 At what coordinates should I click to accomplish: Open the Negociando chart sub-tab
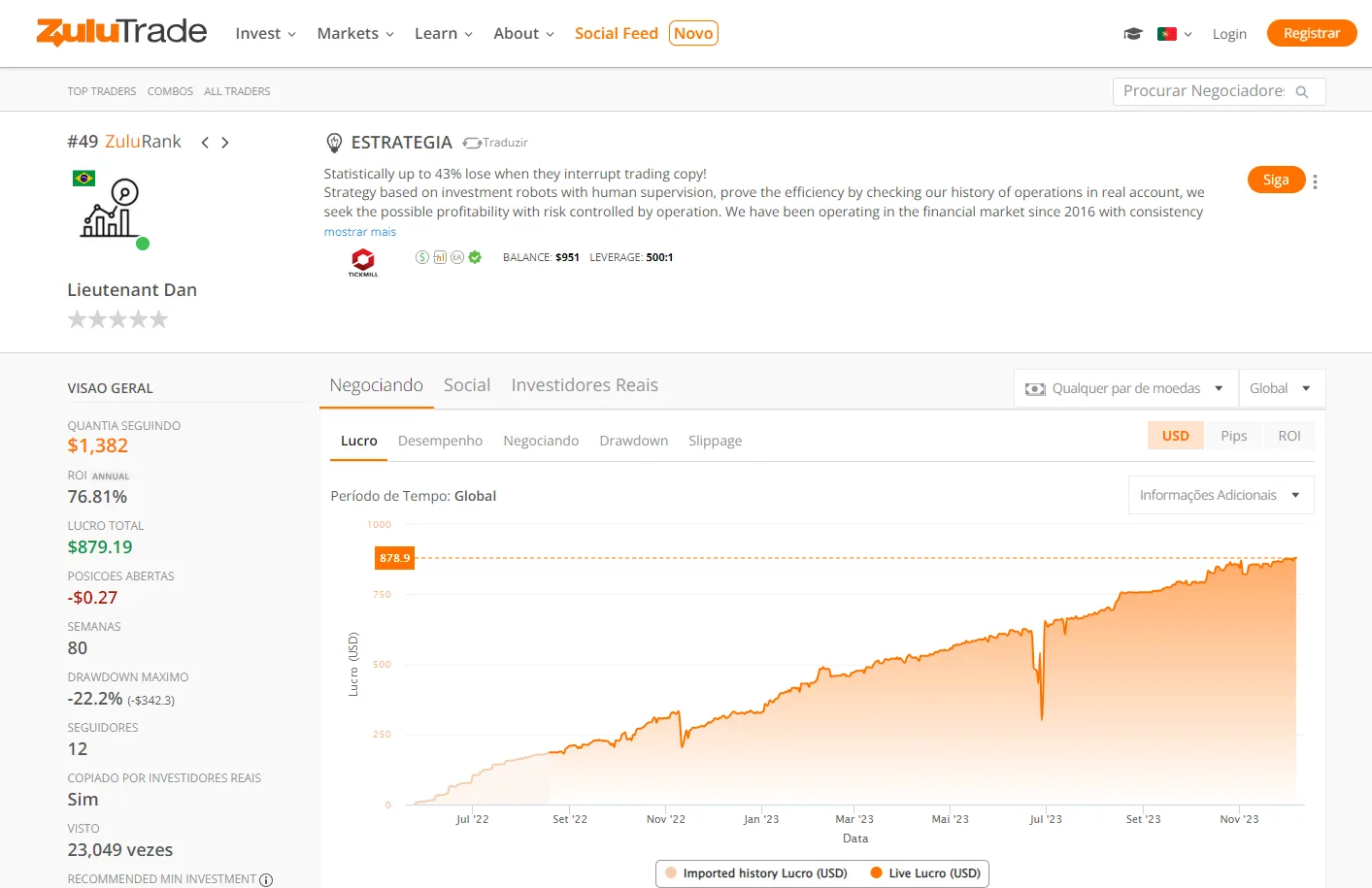pyautogui.click(x=541, y=441)
